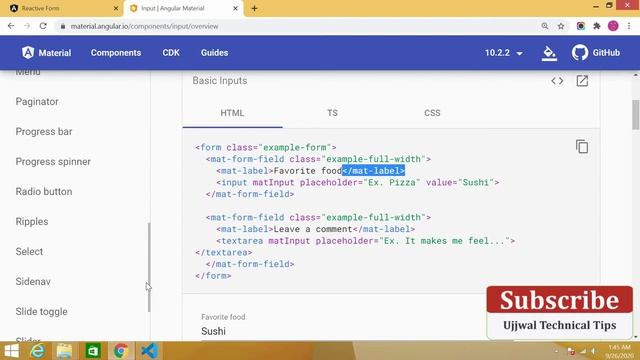Image resolution: width=640 pixels, height=360 pixels.
Task: Copy example source with copy icon
Action: pyautogui.click(x=582, y=147)
